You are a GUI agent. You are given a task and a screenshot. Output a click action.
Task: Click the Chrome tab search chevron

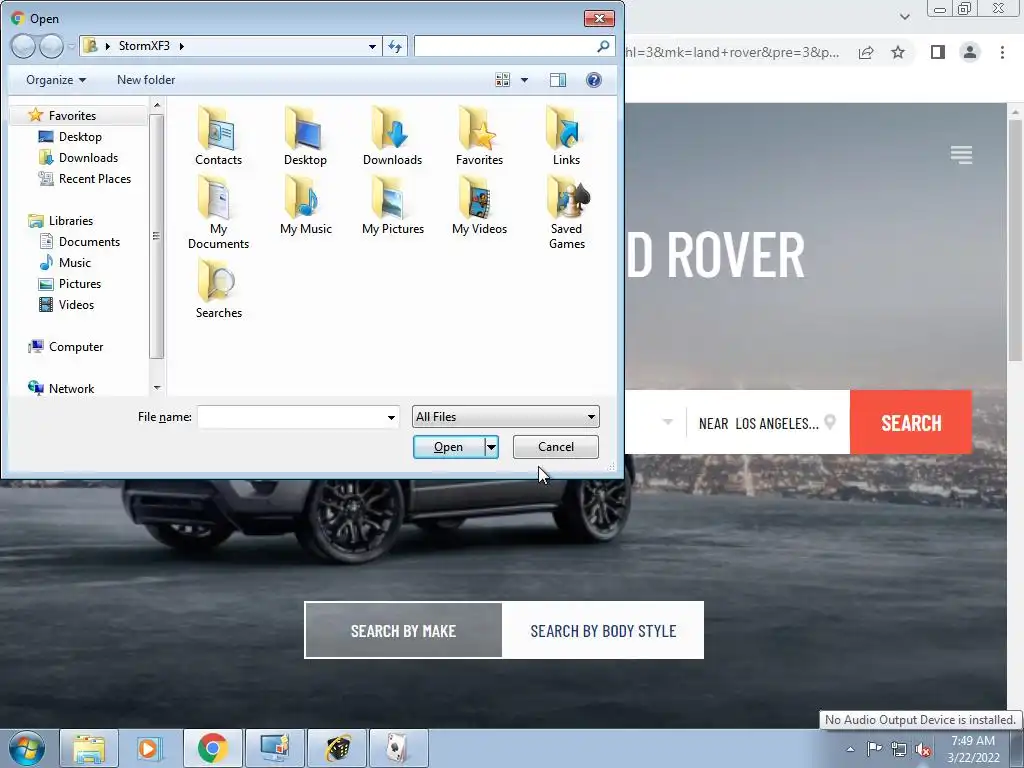pyautogui.click(x=904, y=16)
